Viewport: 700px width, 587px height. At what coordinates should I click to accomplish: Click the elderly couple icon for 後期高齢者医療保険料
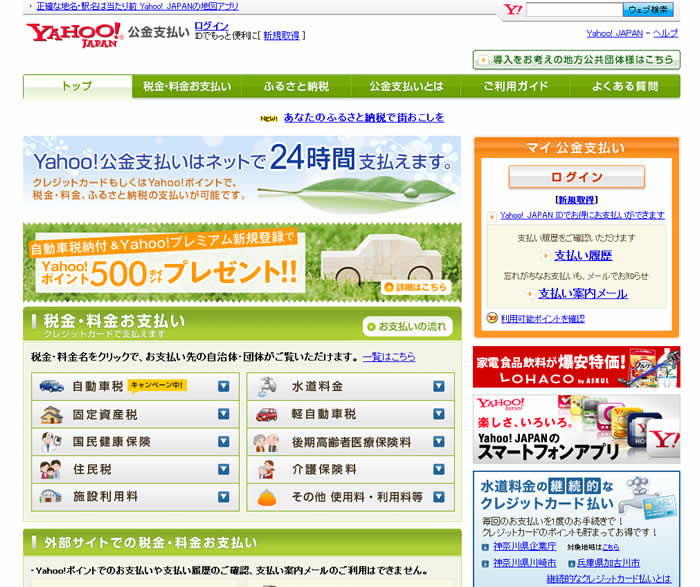(267, 442)
